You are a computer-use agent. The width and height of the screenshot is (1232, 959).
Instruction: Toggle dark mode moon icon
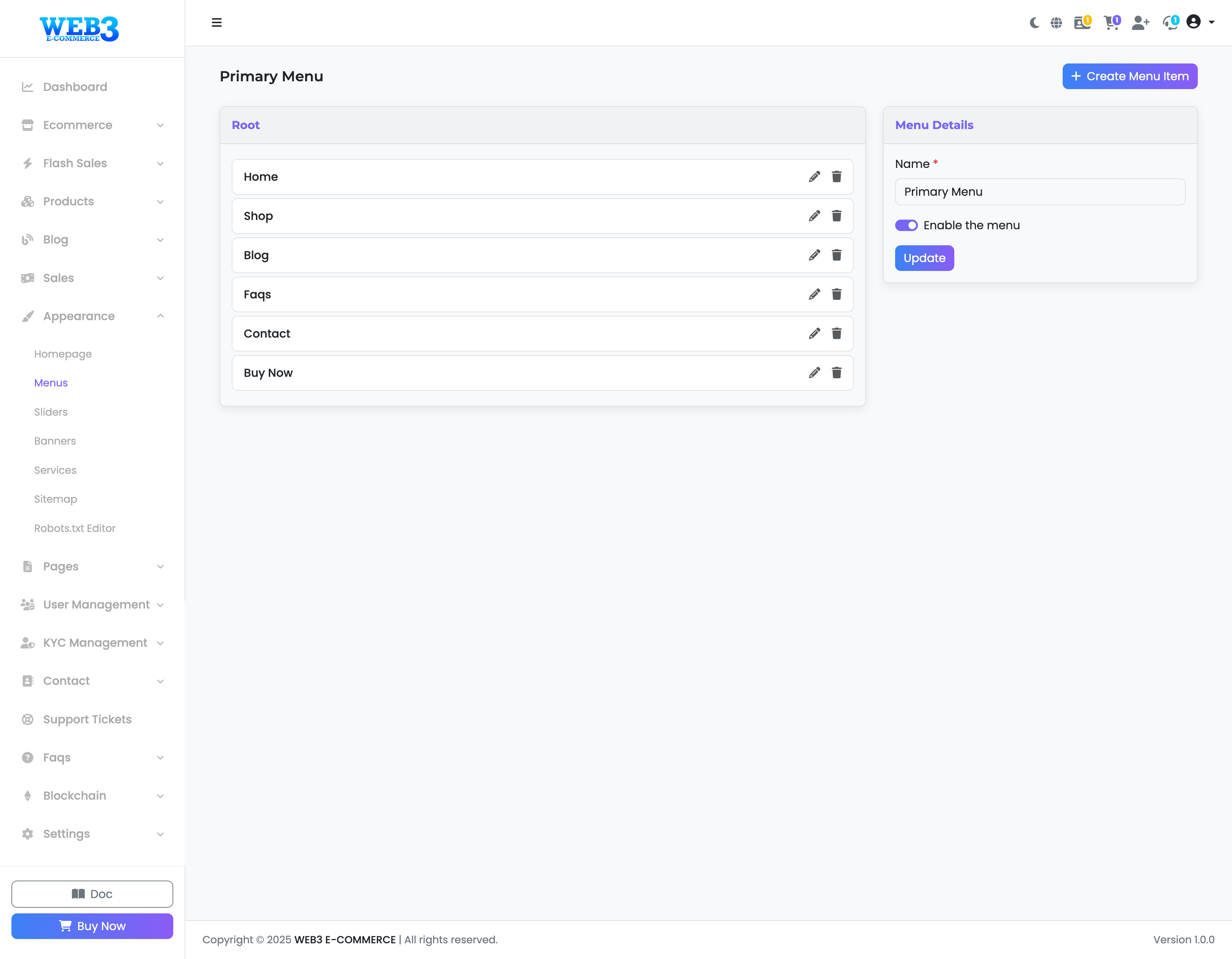[x=1033, y=22]
